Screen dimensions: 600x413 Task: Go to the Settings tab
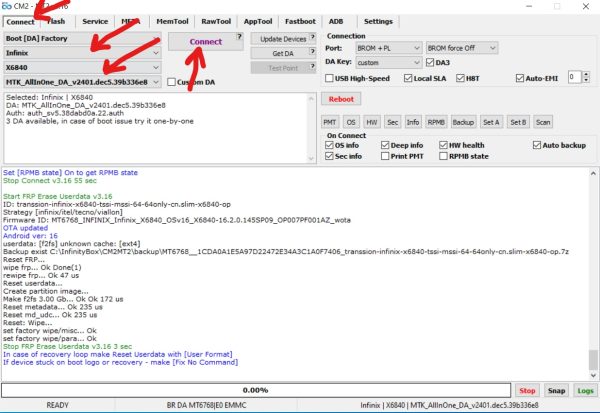pyautogui.click(x=378, y=21)
